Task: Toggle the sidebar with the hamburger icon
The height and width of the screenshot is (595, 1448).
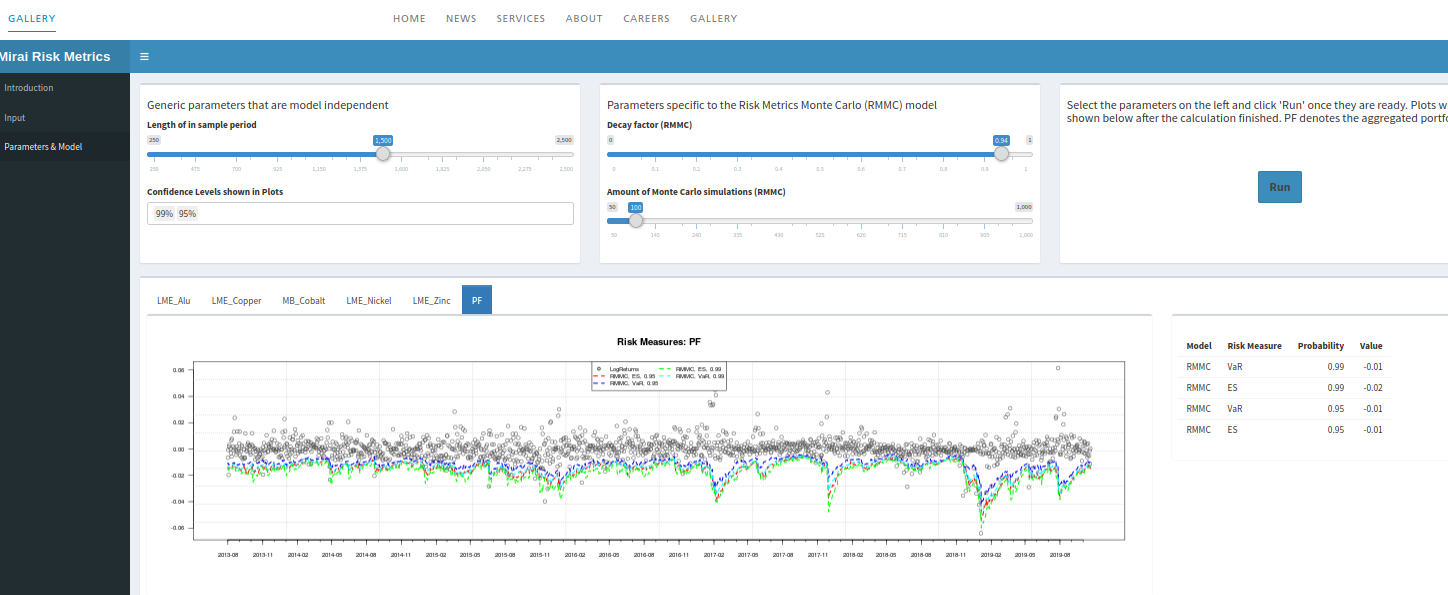Action: (145, 57)
